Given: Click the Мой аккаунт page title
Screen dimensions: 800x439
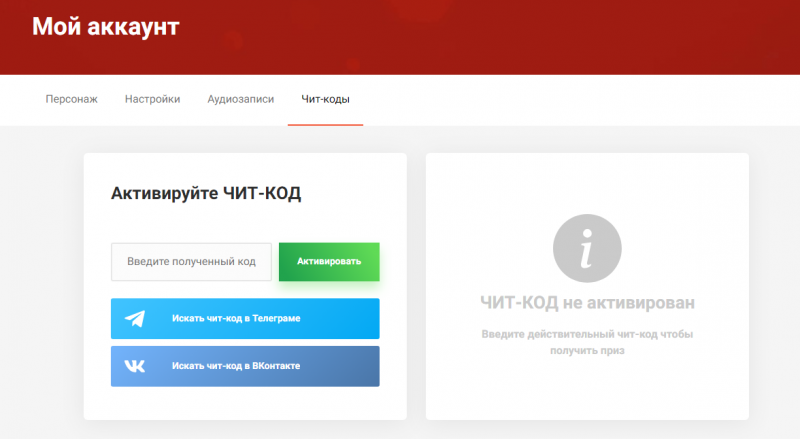Looking at the screenshot, I should [106, 27].
